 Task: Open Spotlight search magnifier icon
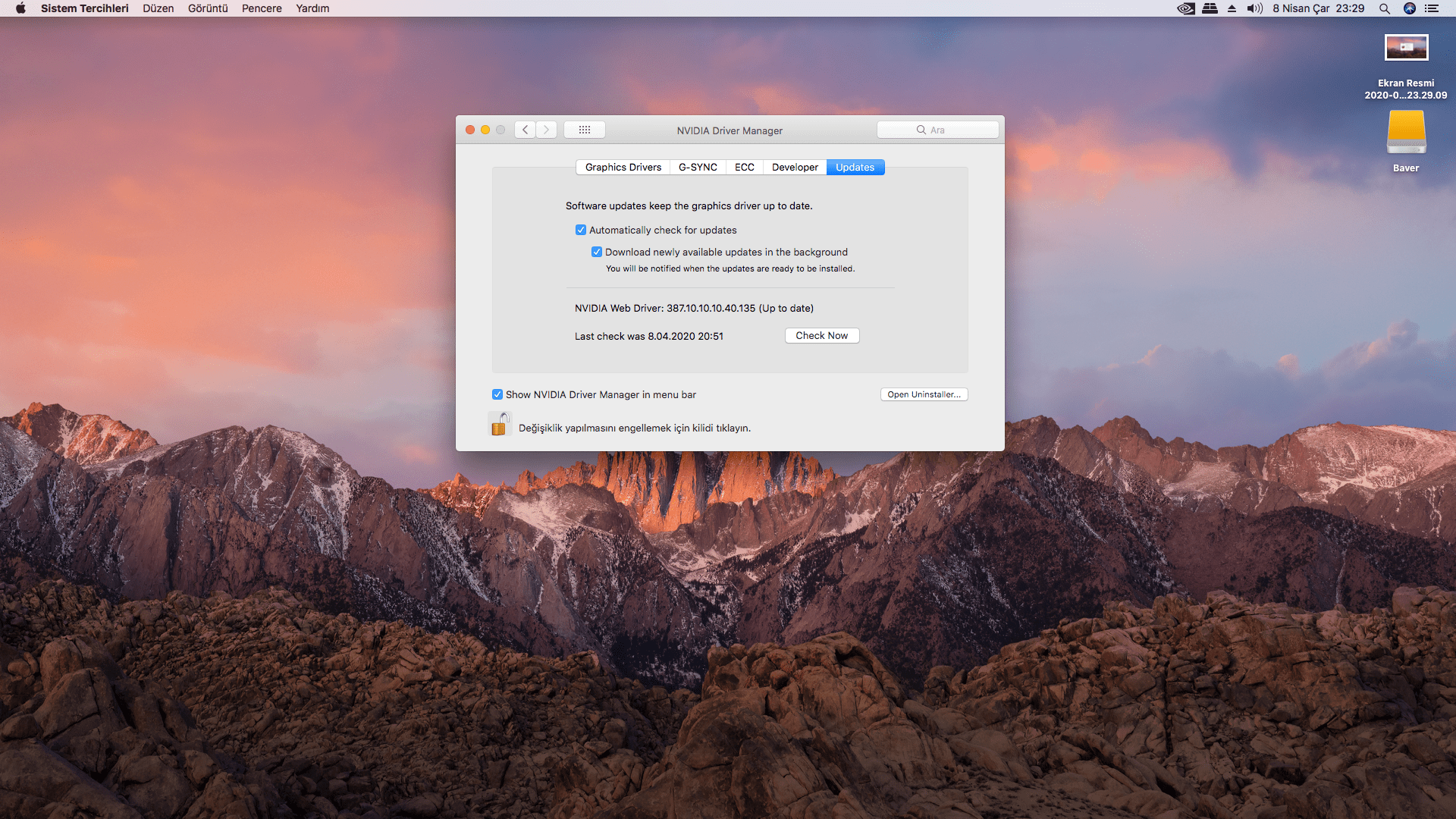click(x=1384, y=8)
